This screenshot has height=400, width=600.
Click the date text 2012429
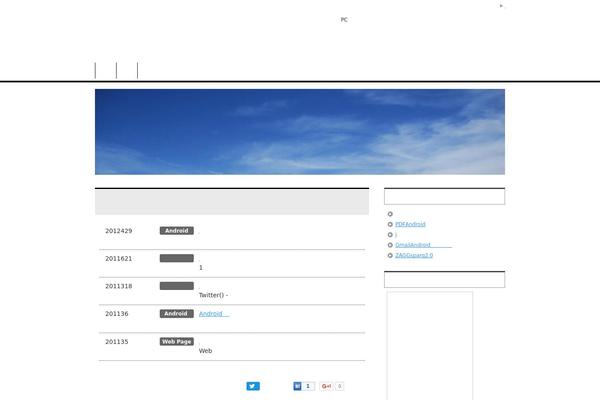coord(119,231)
